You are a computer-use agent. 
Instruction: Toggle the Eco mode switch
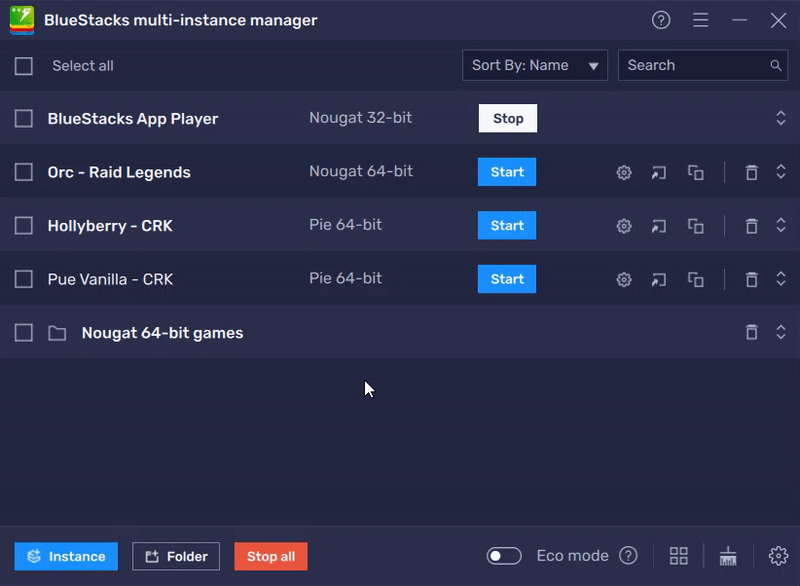point(504,555)
